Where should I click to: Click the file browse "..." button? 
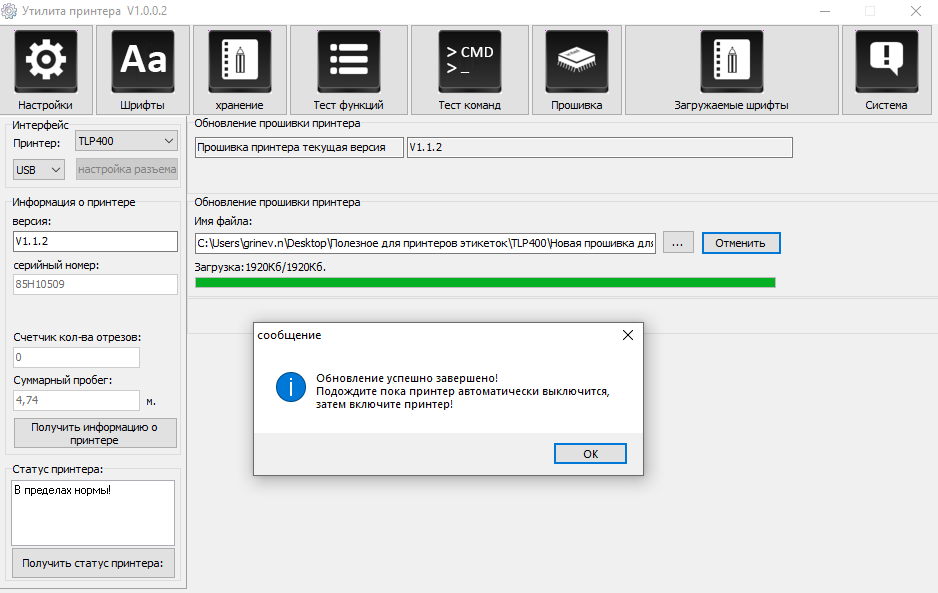tap(677, 243)
